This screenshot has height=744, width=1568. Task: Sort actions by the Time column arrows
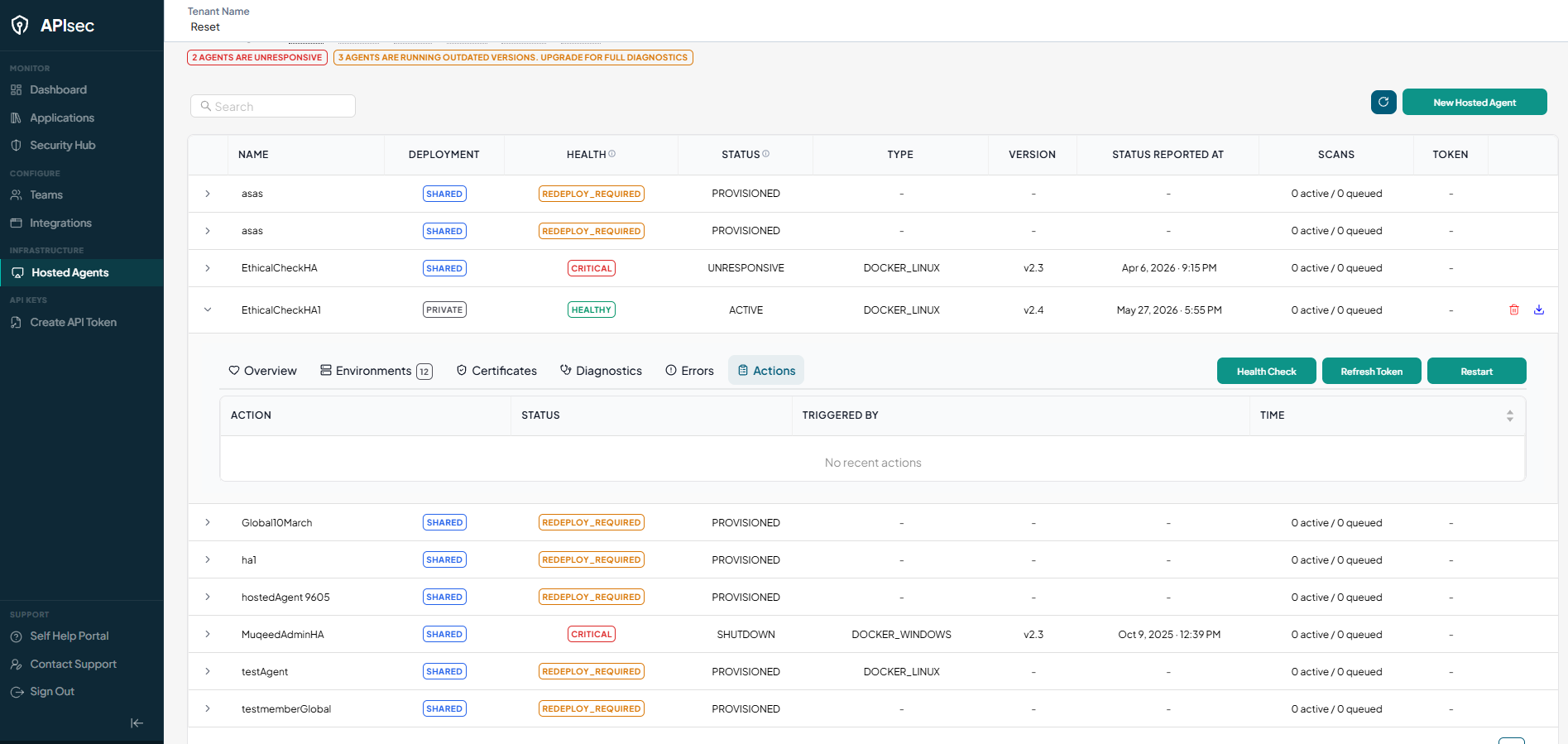coord(1510,415)
